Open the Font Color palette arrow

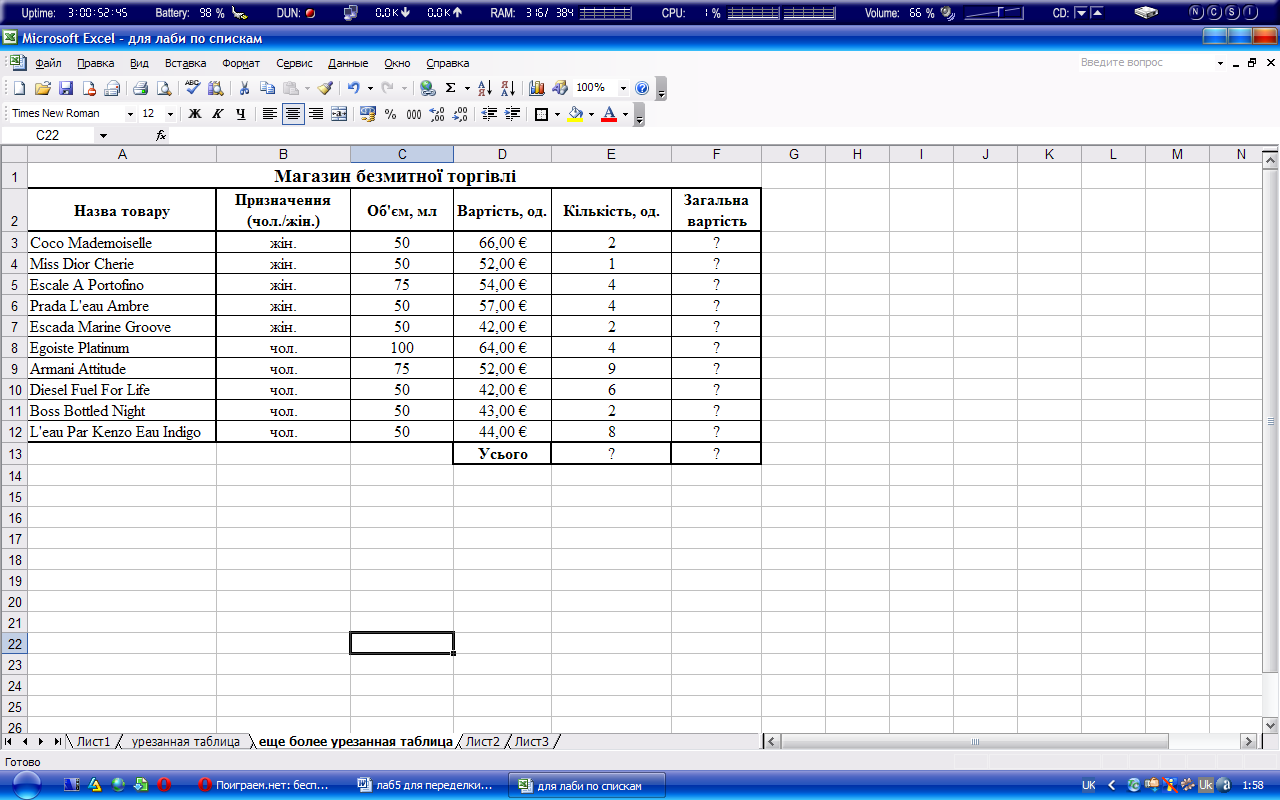point(625,114)
